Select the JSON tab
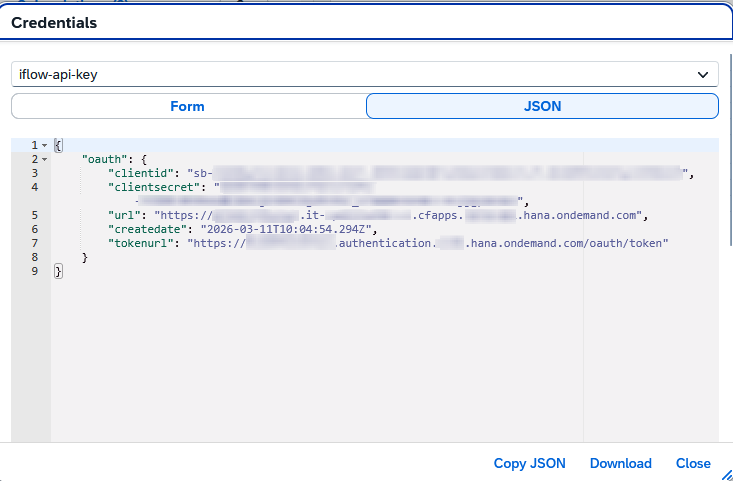Screen dimensions: 733x481 [542, 106]
